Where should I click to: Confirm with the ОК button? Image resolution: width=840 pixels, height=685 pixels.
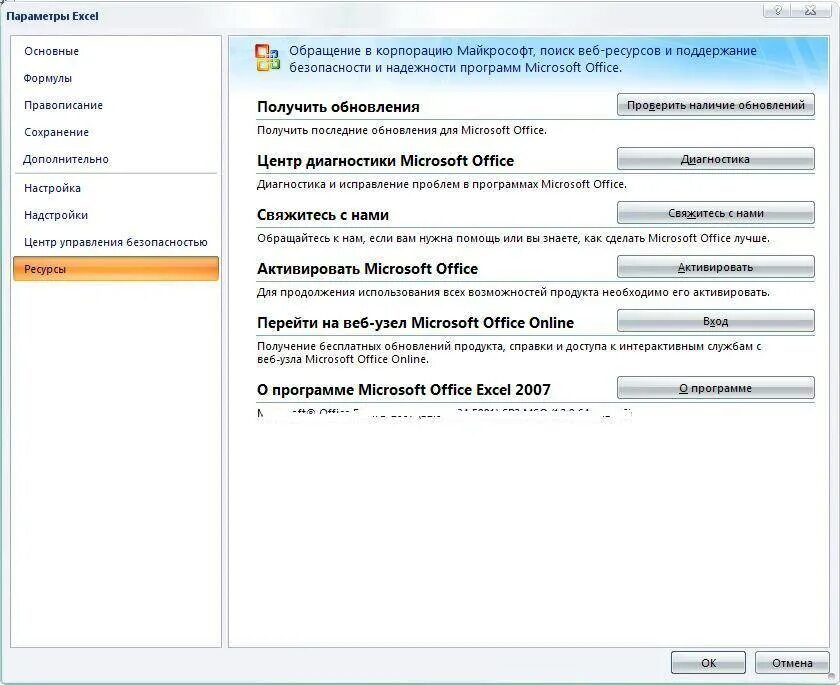click(x=708, y=663)
